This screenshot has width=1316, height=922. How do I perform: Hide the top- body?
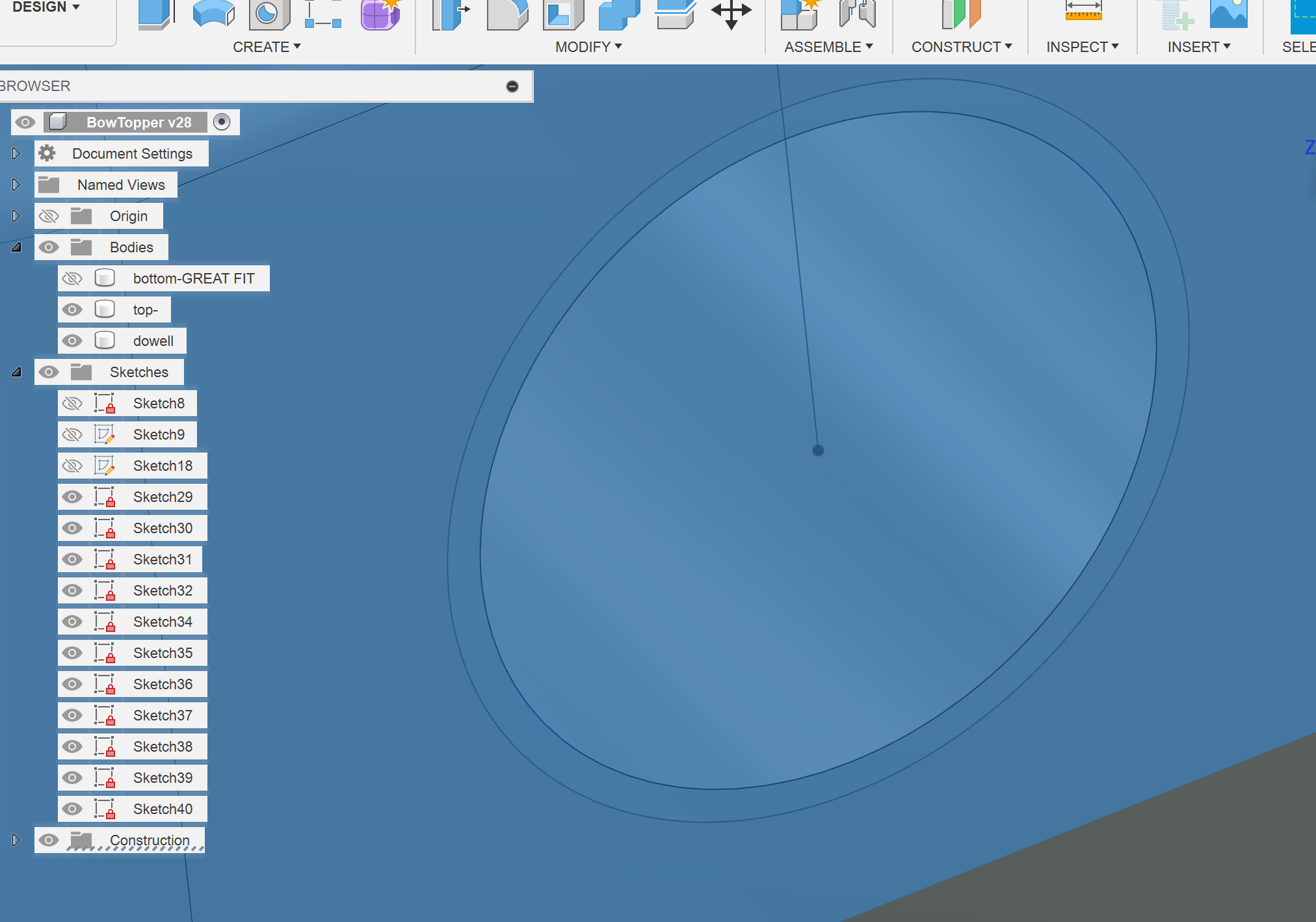pos(72,310)
